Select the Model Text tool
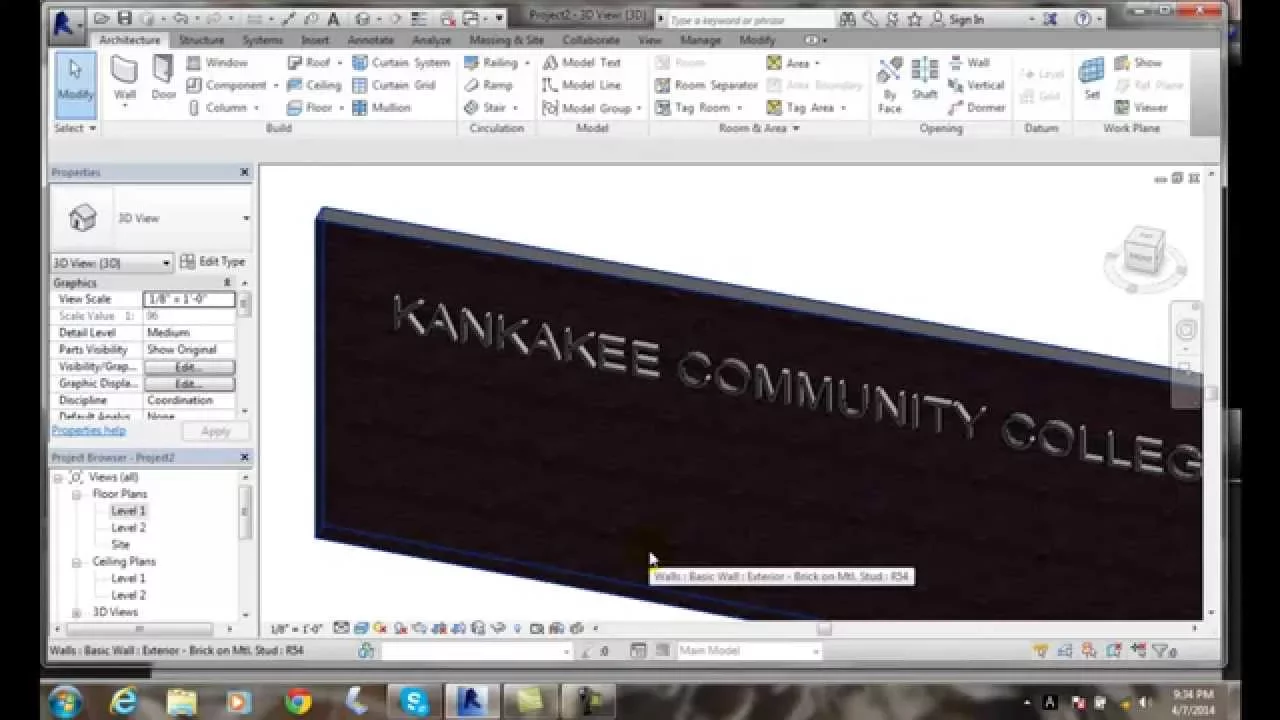The height and width of the screenshot is (720, 1280). [x=582, y=62]
